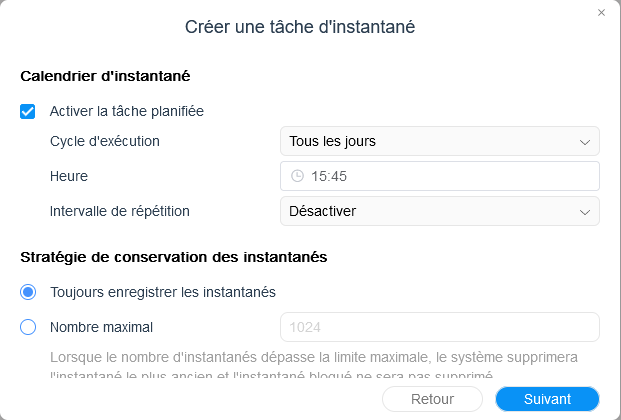Click the Stratégie de conservation des instantanés heading
Image resolution: width=621 pixels, height=420 pixels.
click(x=173, y=257)
